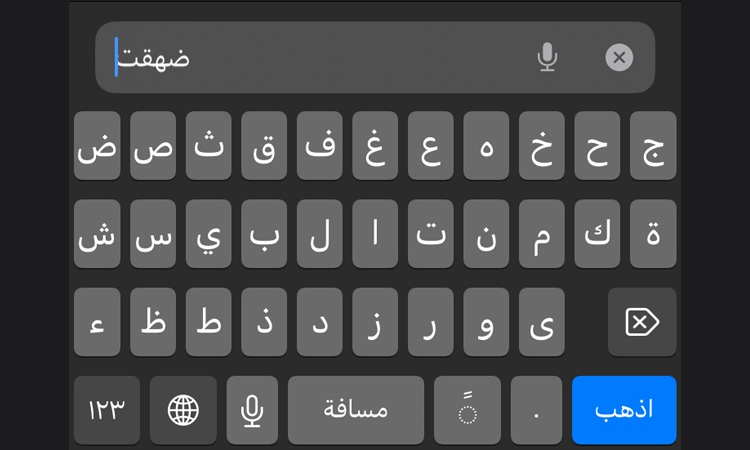Type the letter ض key
Image resolution: width=750 pixels, height=450 pixels.
(97, 146)
